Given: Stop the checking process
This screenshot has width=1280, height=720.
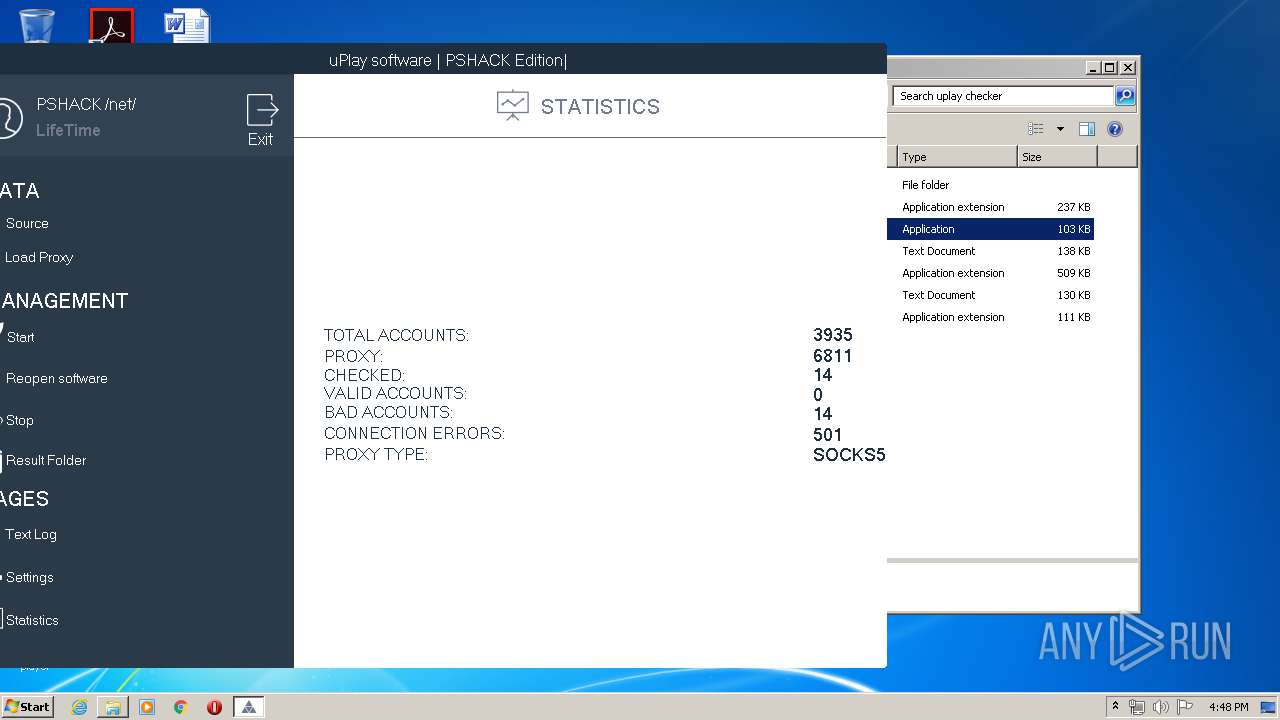Looking at the screenshot, I should (x=20, y=420).
